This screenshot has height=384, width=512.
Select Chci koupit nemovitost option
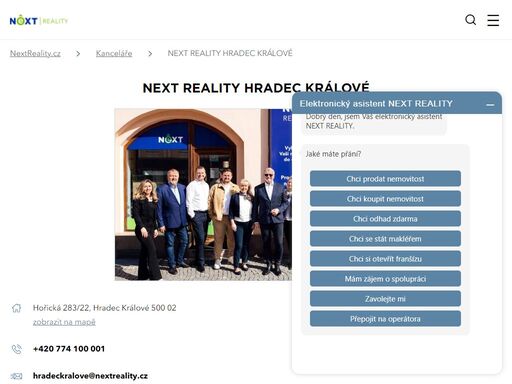pyautogui.click(x=385, y=199)
